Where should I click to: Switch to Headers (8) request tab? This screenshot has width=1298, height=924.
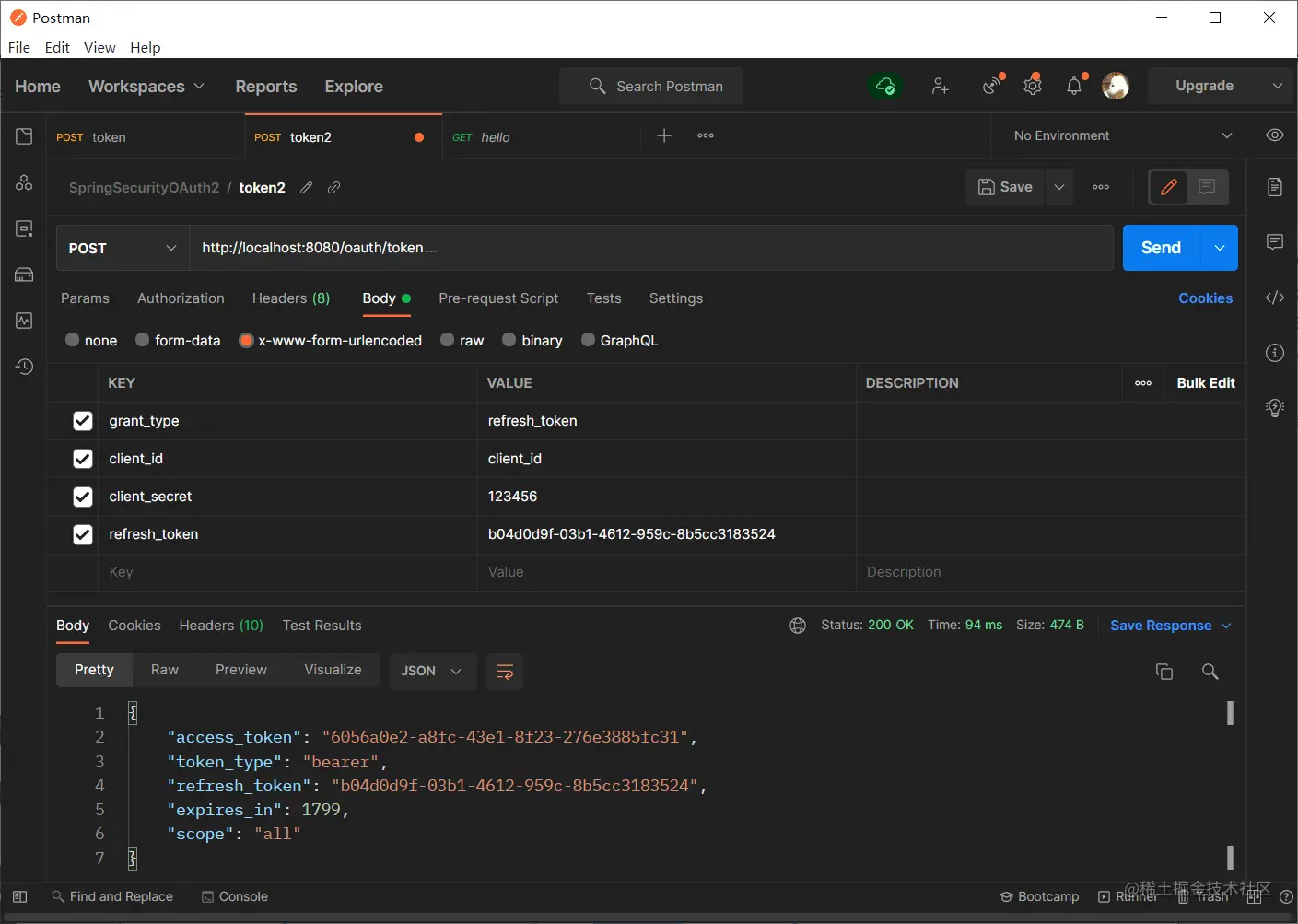coord(291,298)
